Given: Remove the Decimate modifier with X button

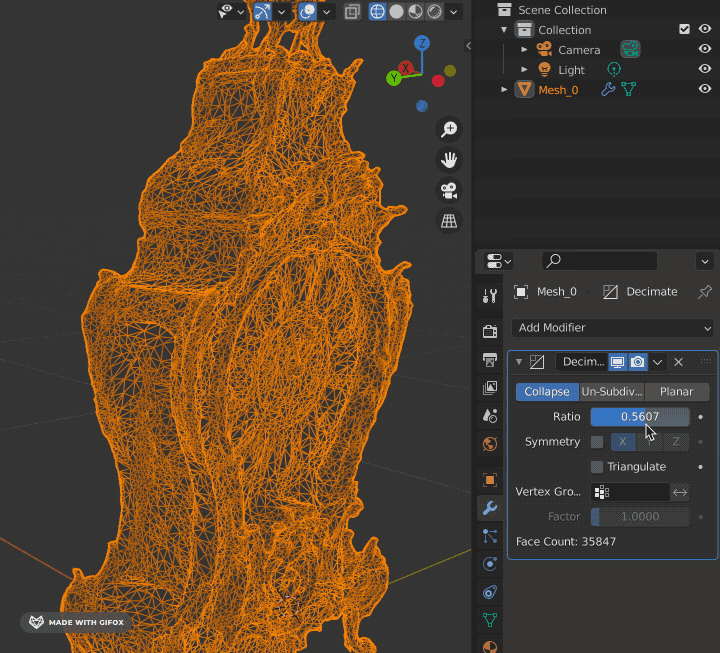Looking at the screenshot, I should [x=678, y=362].
